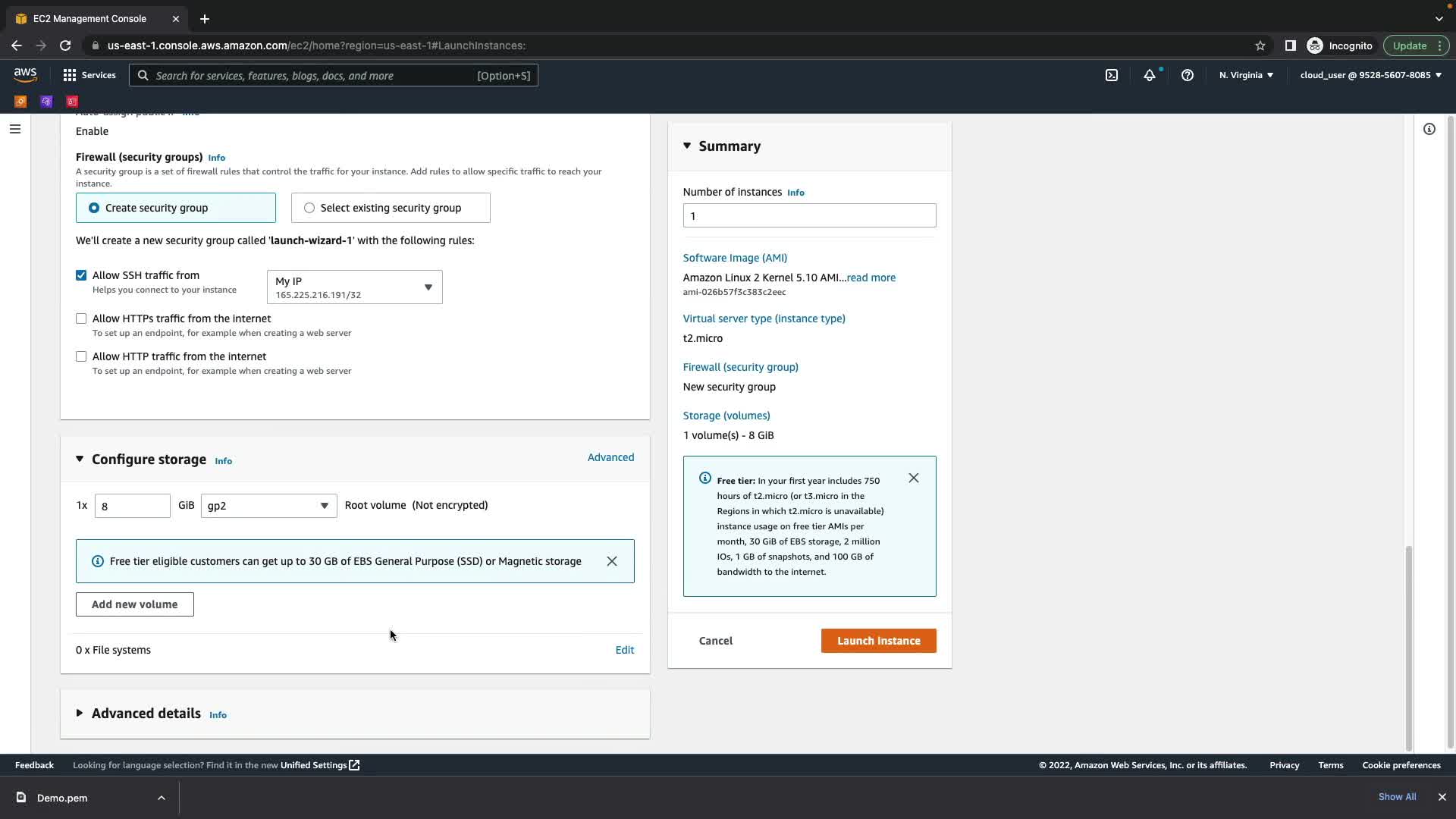Choose Select existing security group option

click(309, 208)
